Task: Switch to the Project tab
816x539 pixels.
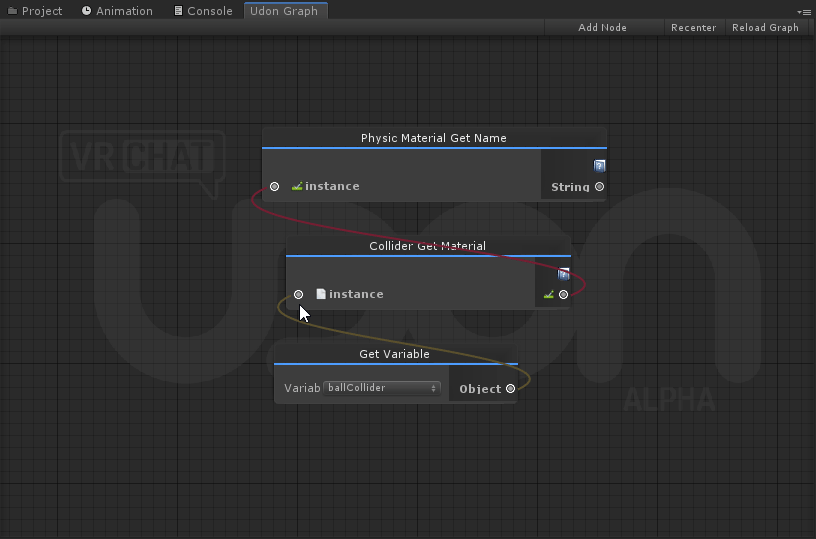Action: (35, 10)
